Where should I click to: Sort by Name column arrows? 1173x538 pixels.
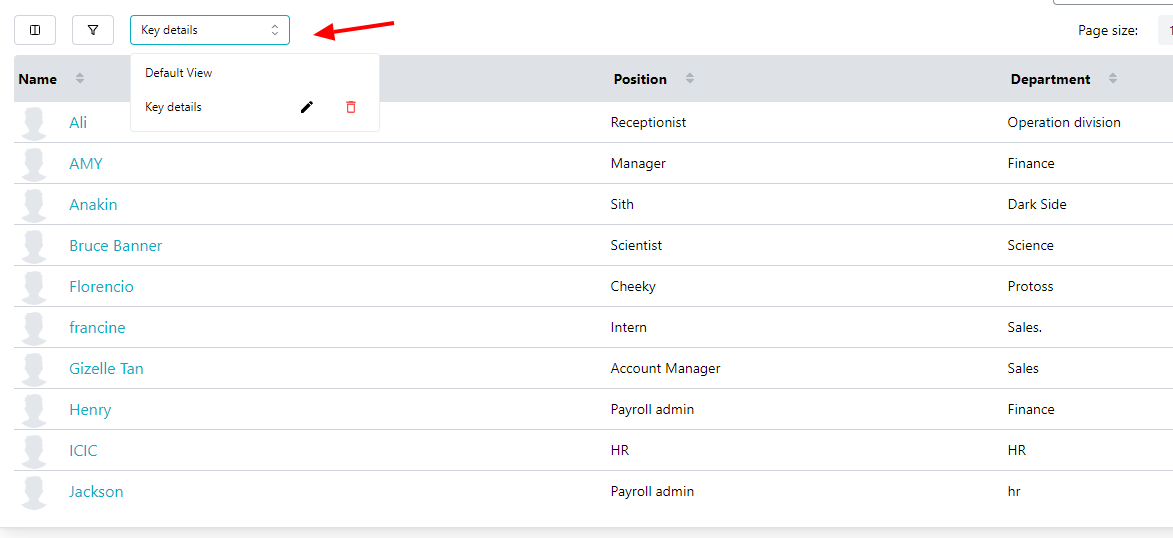point(80,79)
